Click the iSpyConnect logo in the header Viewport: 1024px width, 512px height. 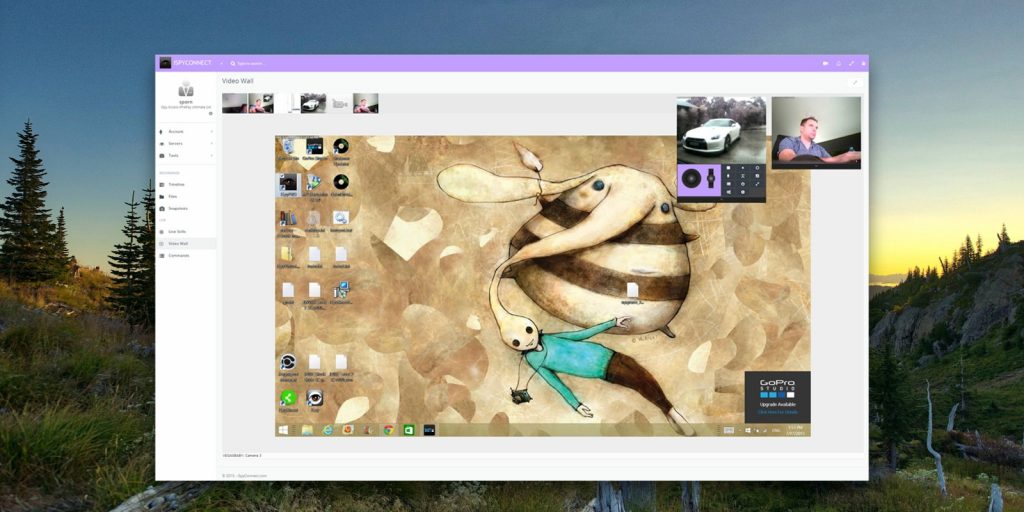coord(185,63)
